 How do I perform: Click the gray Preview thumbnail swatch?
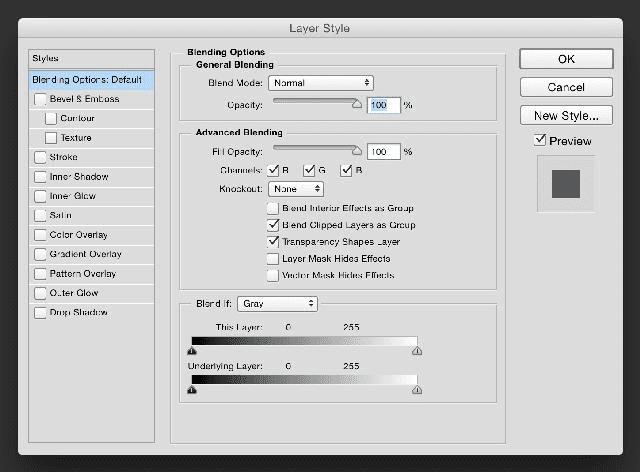pyautogui.click(x=566, y=183)
